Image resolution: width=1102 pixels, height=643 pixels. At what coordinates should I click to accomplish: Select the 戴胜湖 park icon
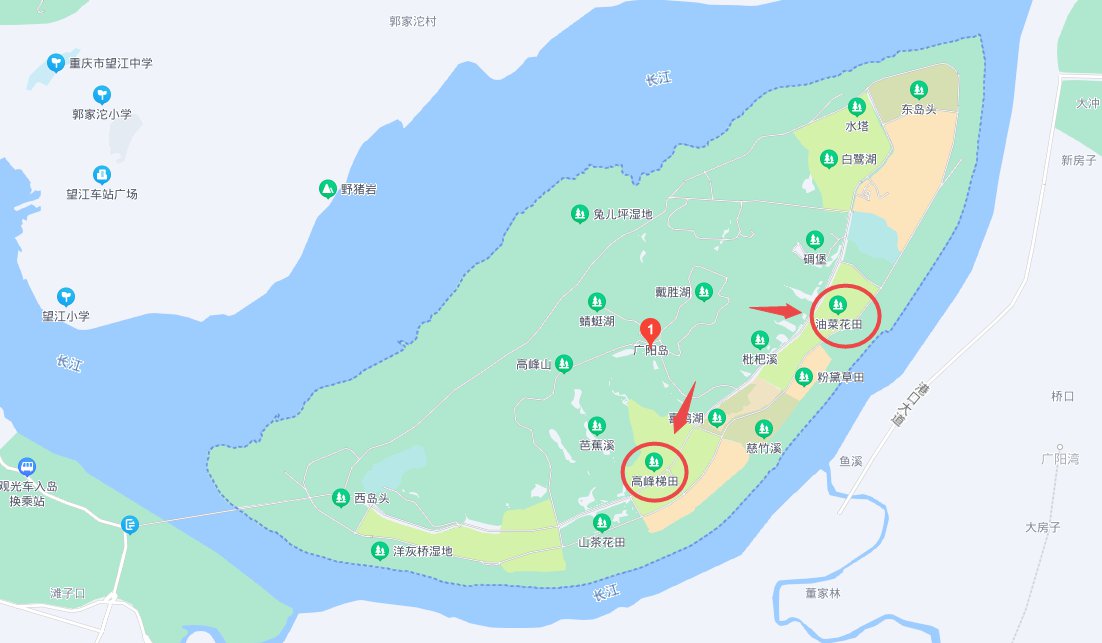coord(704,292)
